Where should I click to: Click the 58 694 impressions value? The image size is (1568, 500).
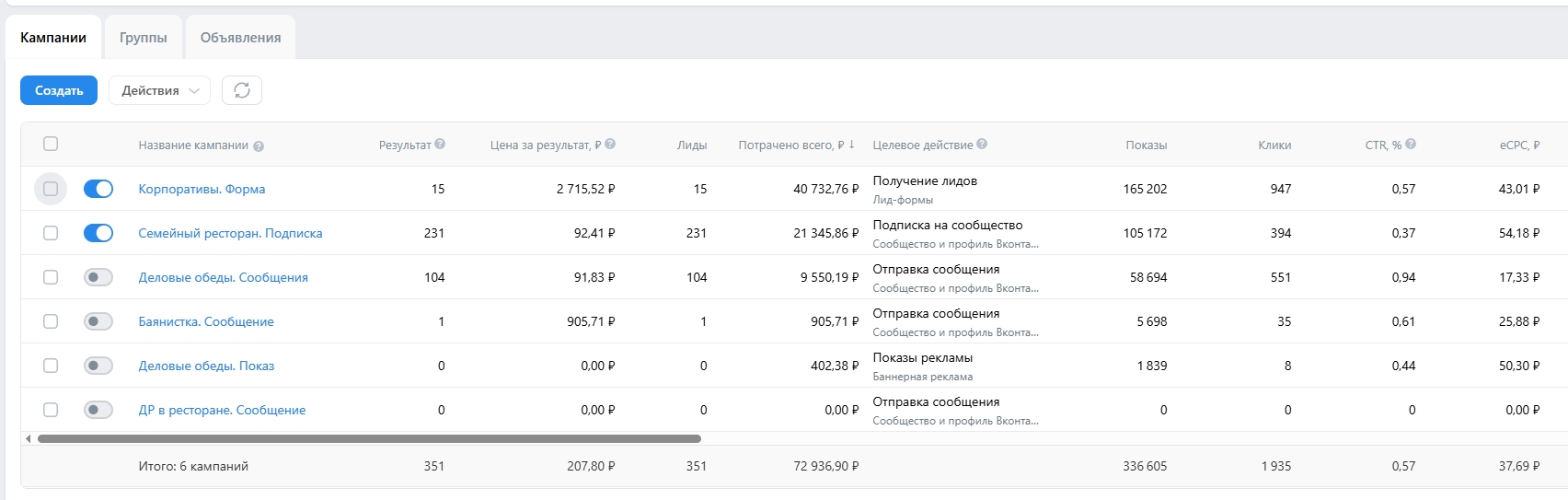[1148, 277]
